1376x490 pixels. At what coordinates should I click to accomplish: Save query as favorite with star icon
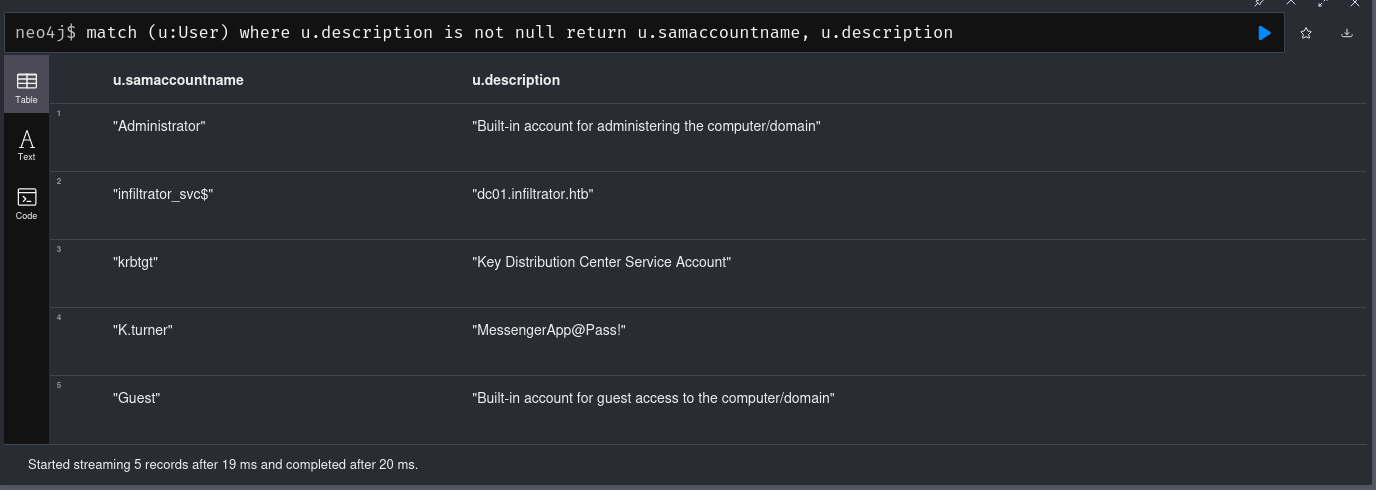(1306, 33)
